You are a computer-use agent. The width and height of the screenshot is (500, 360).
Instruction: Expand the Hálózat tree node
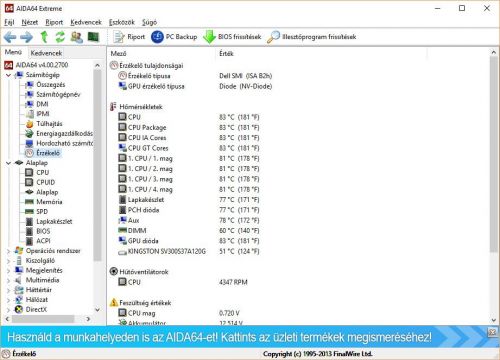click(8, 300)
